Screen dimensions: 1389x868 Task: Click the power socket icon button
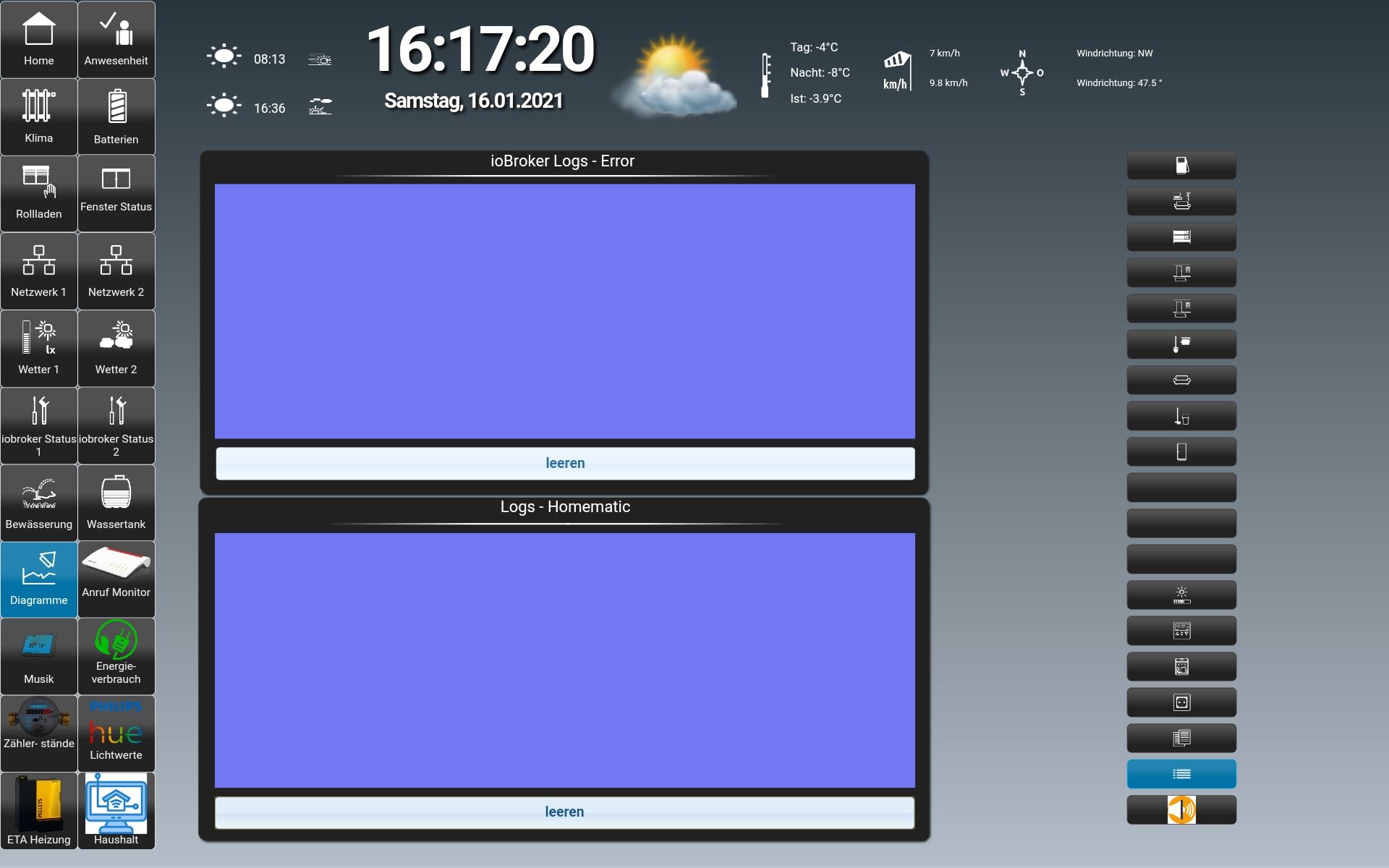coord(1181,702)
